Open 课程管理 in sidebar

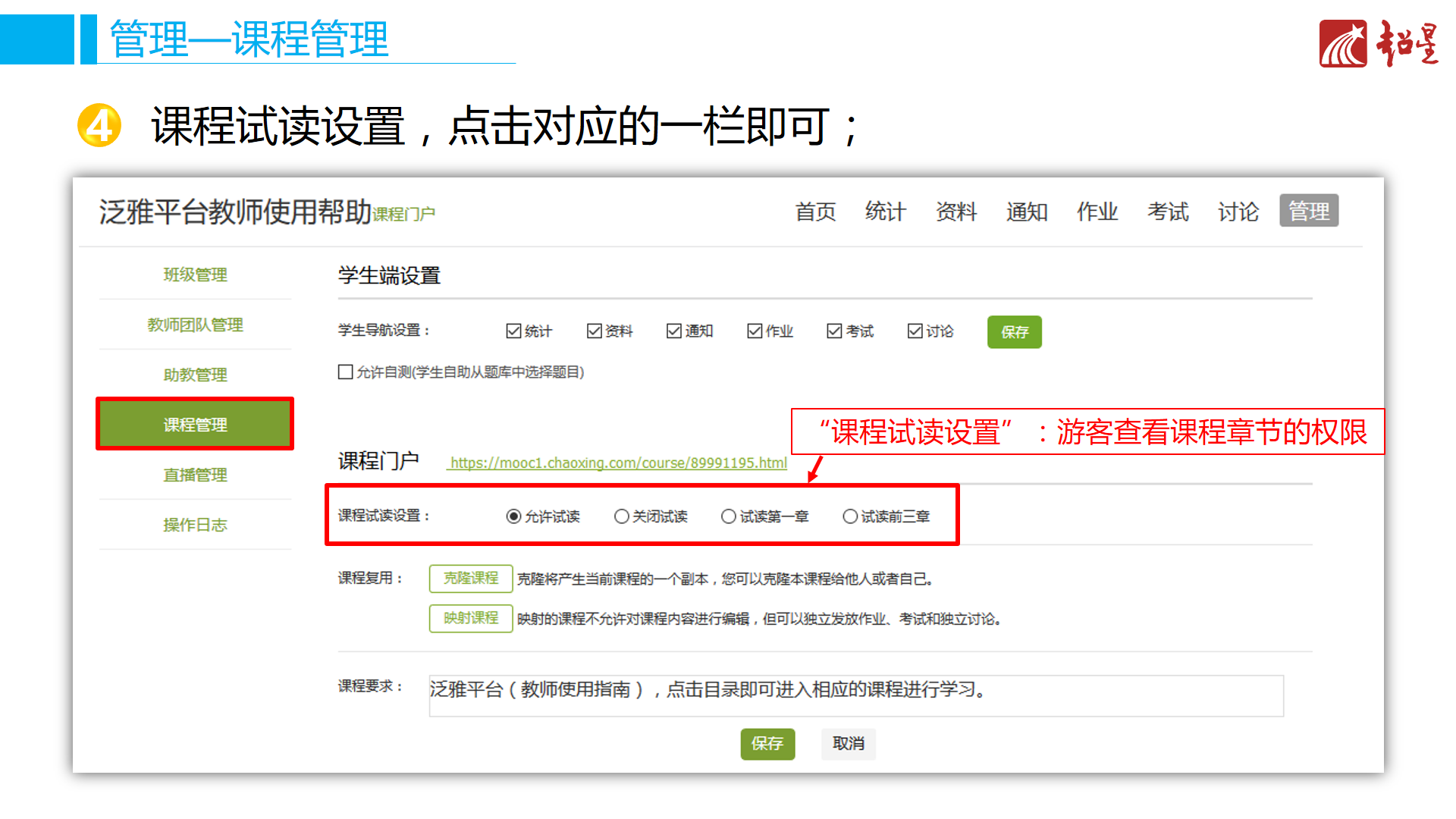(x=195, y=425)
